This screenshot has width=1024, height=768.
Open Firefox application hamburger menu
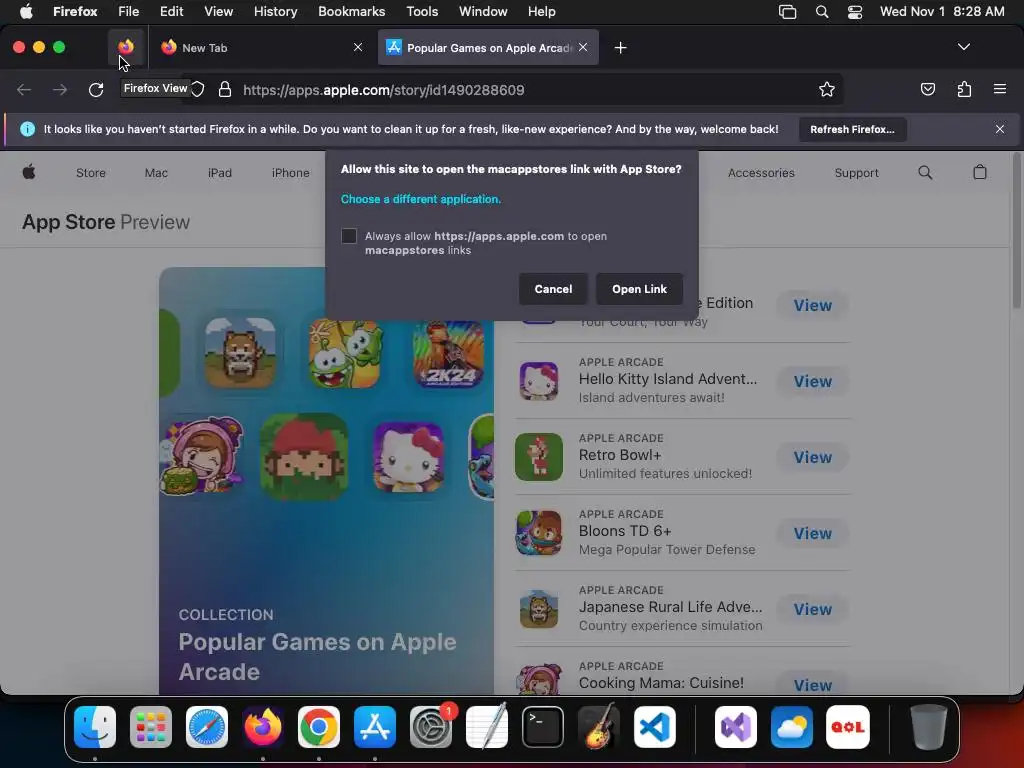click(x=999, y=89)
